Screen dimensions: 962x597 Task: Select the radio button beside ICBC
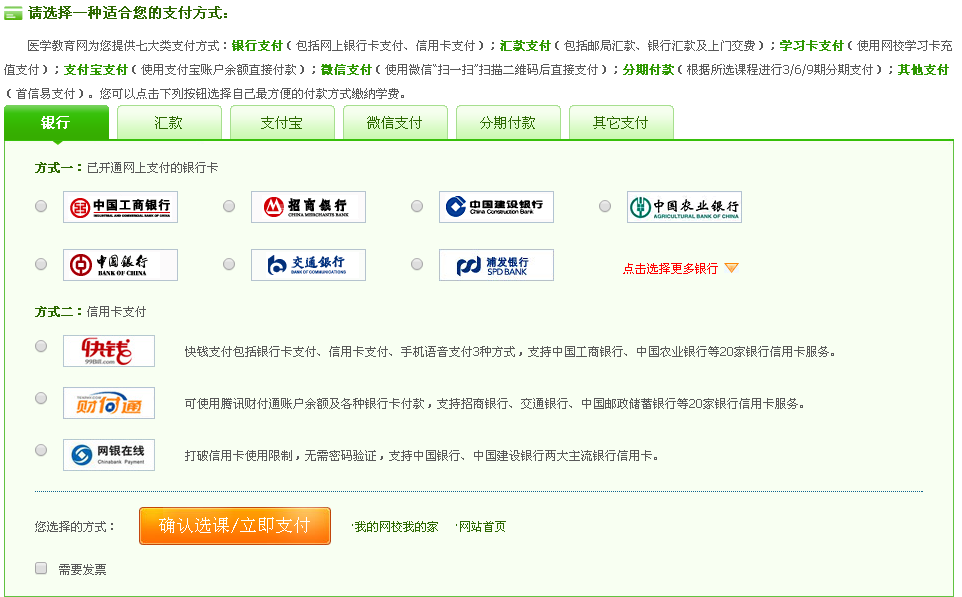[x=41, y=206]
